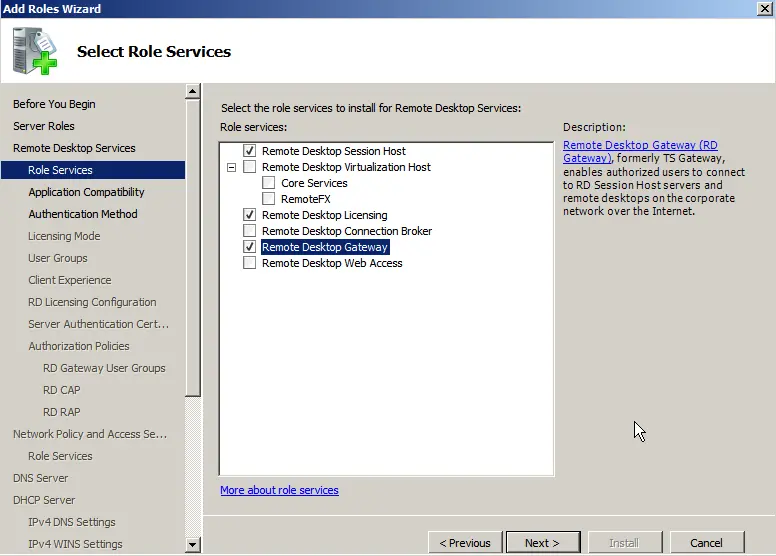Screen dimensions: 776x556
Task: Open the Authentication Method step
Action: pyautogui.click(x=83, y=214)
